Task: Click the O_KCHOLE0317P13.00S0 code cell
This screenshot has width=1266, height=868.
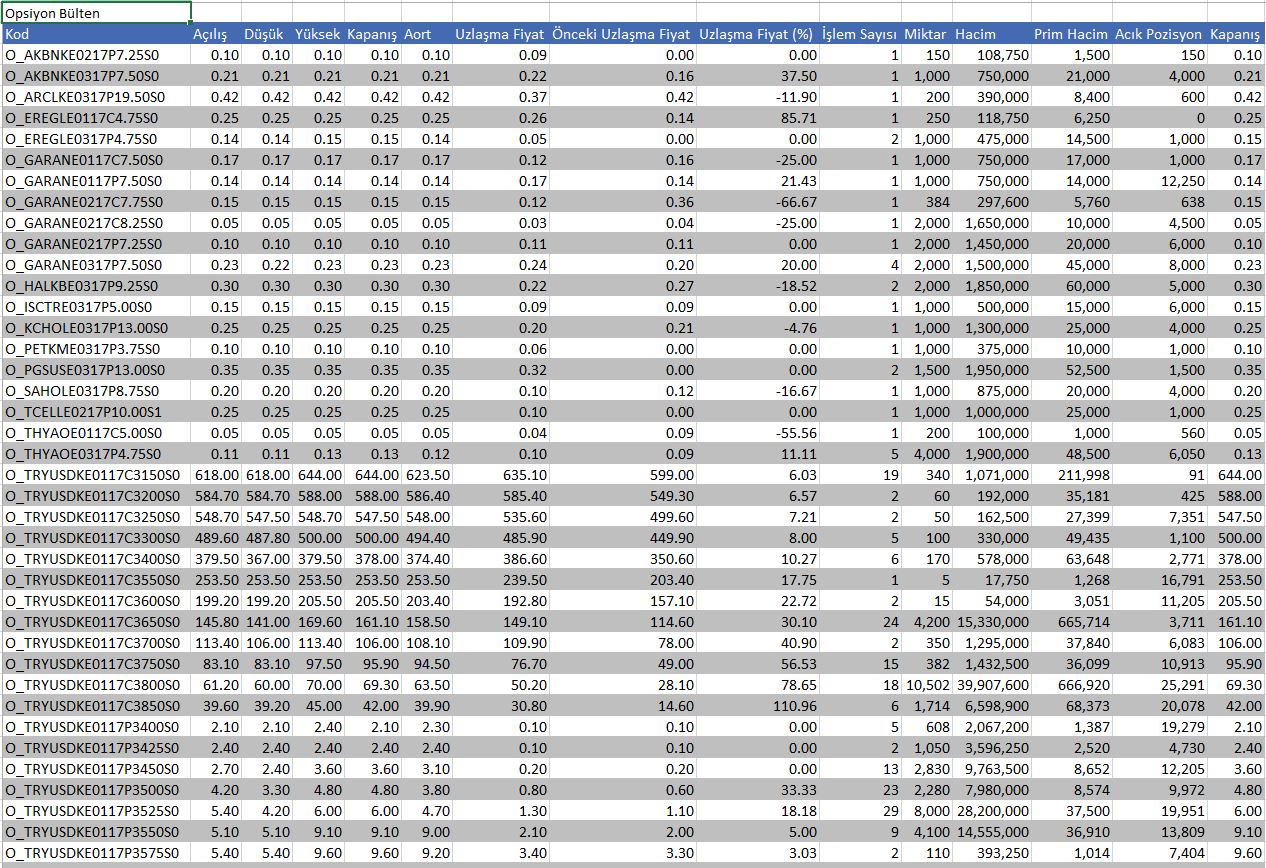Action: point(96,328)
